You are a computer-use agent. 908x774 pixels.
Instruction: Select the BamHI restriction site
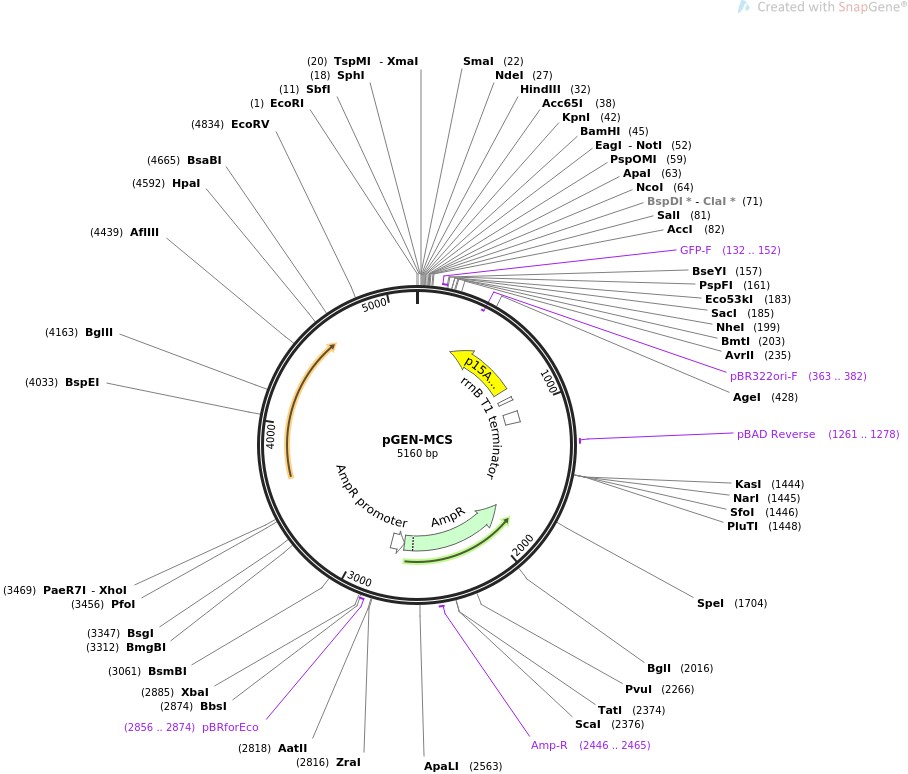[x=600, y=131]
